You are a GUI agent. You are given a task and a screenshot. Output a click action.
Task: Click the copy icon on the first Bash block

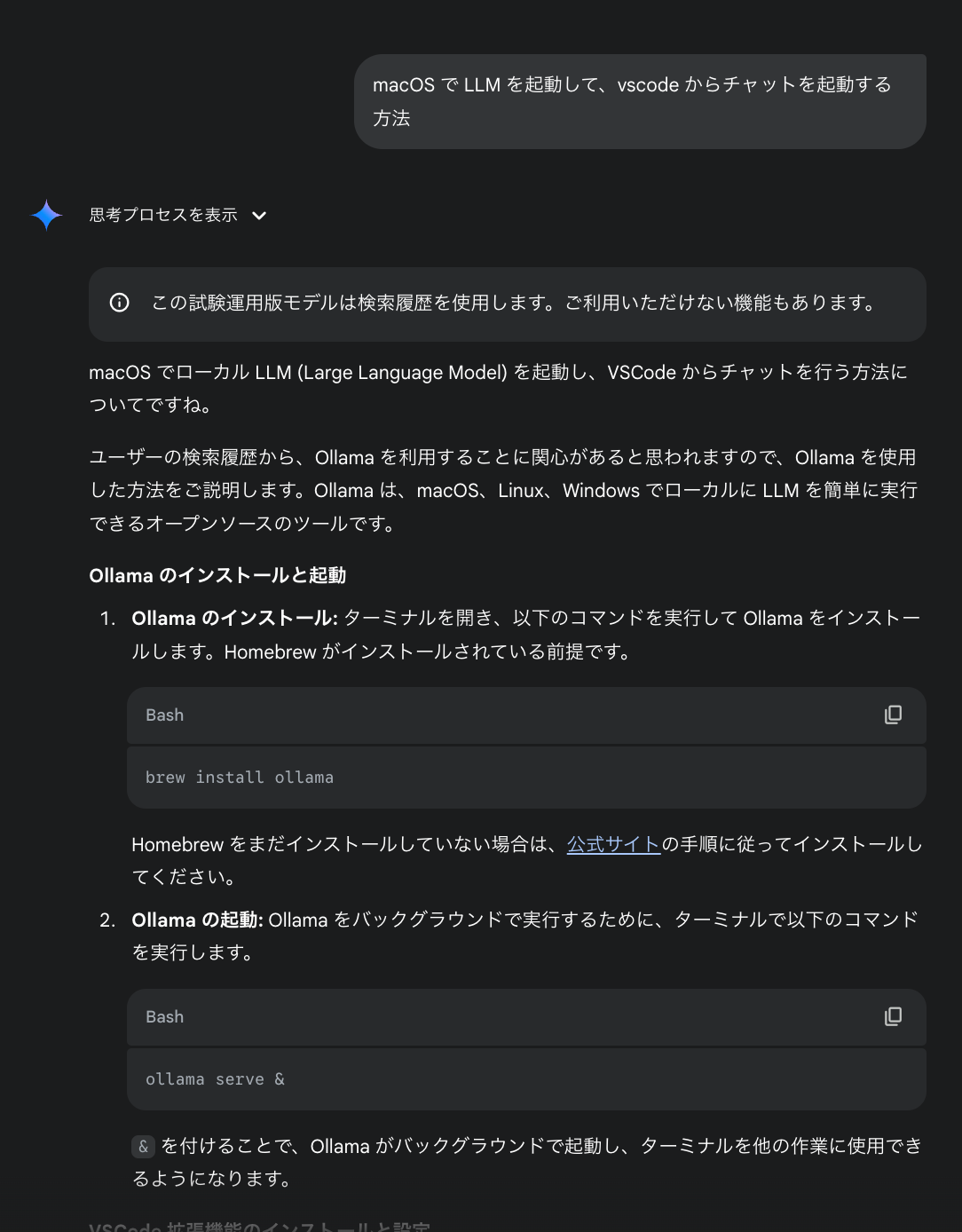894,715
